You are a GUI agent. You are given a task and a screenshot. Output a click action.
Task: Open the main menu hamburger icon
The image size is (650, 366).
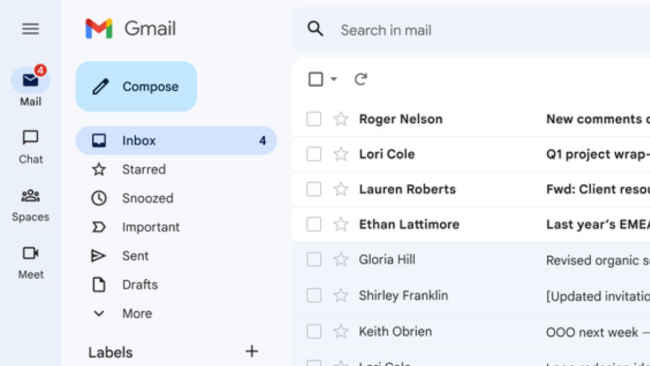[x=30, y=29]
